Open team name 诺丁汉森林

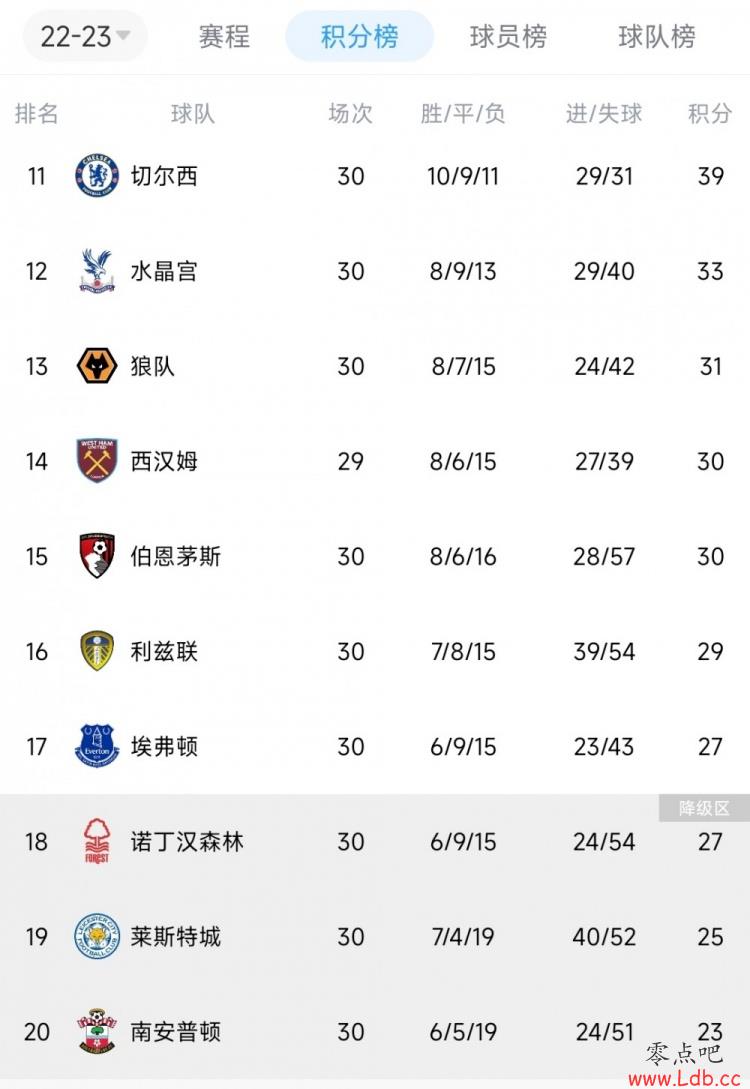(187, 842)
